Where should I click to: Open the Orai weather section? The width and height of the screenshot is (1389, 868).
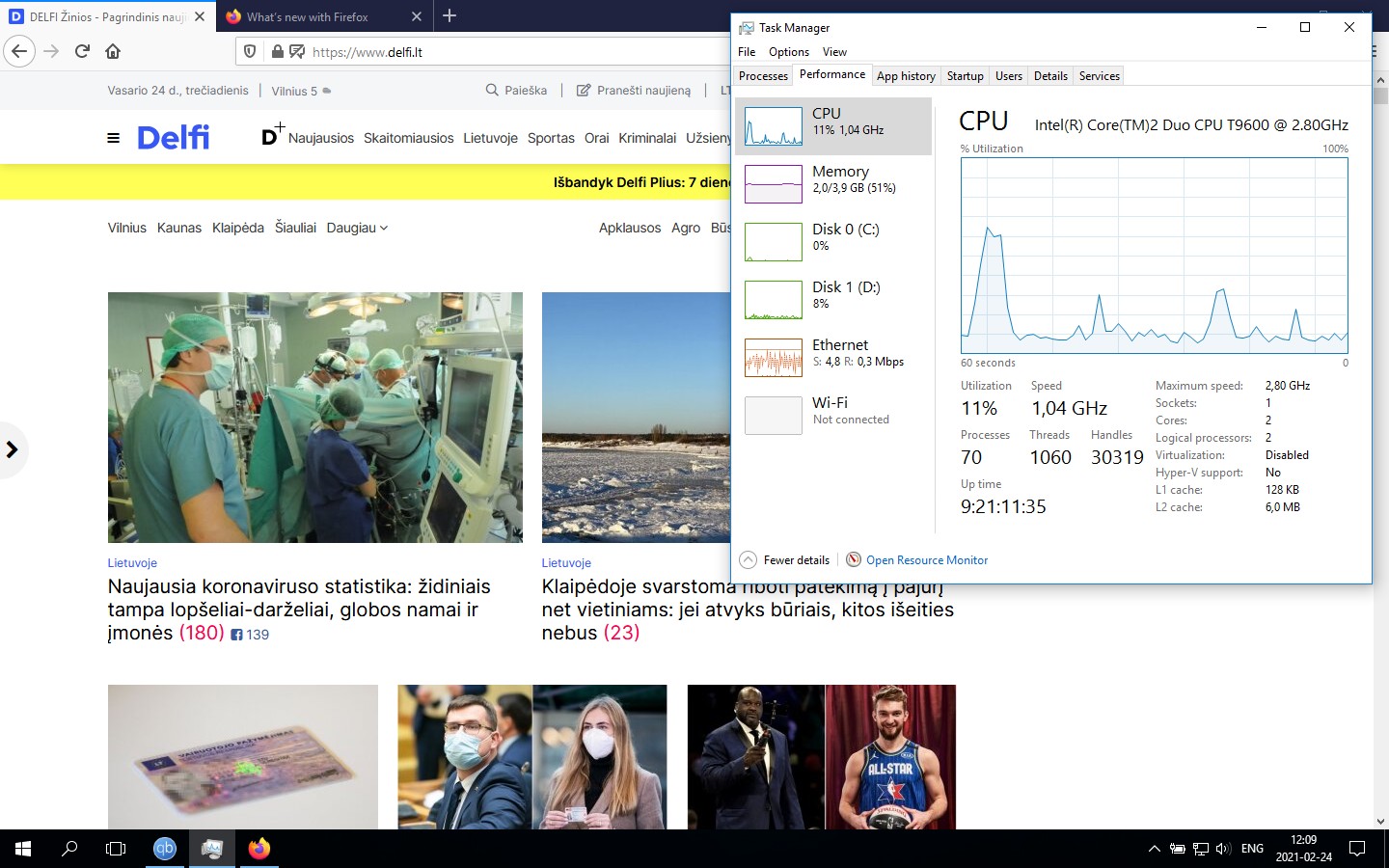(597, 138)
